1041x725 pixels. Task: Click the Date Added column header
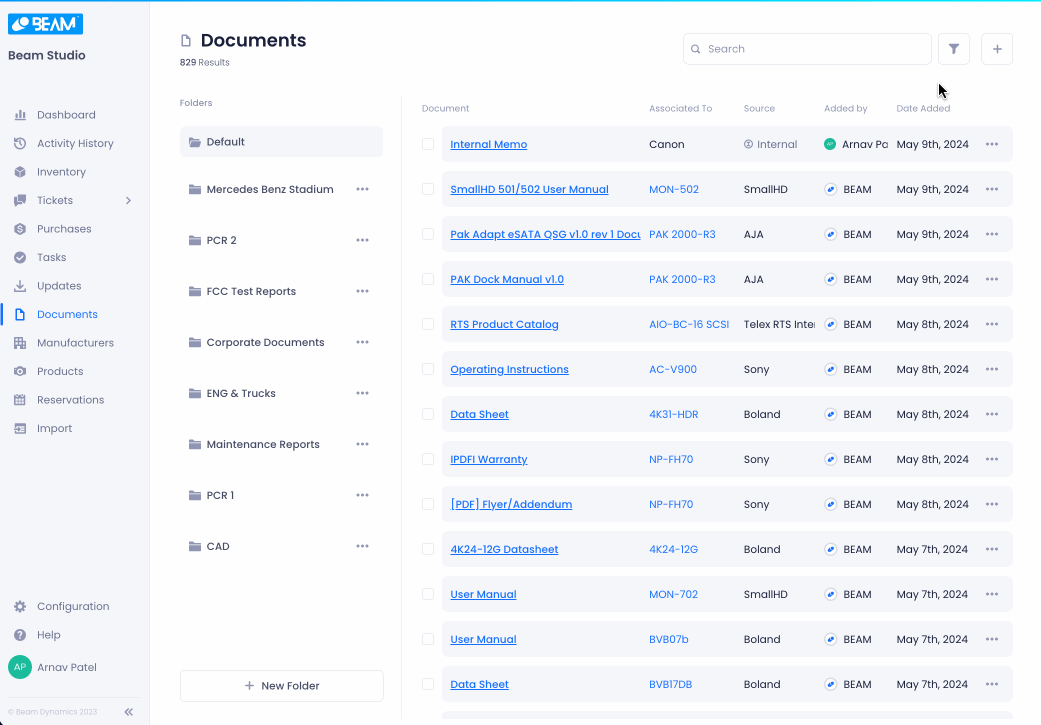(923, 108)
